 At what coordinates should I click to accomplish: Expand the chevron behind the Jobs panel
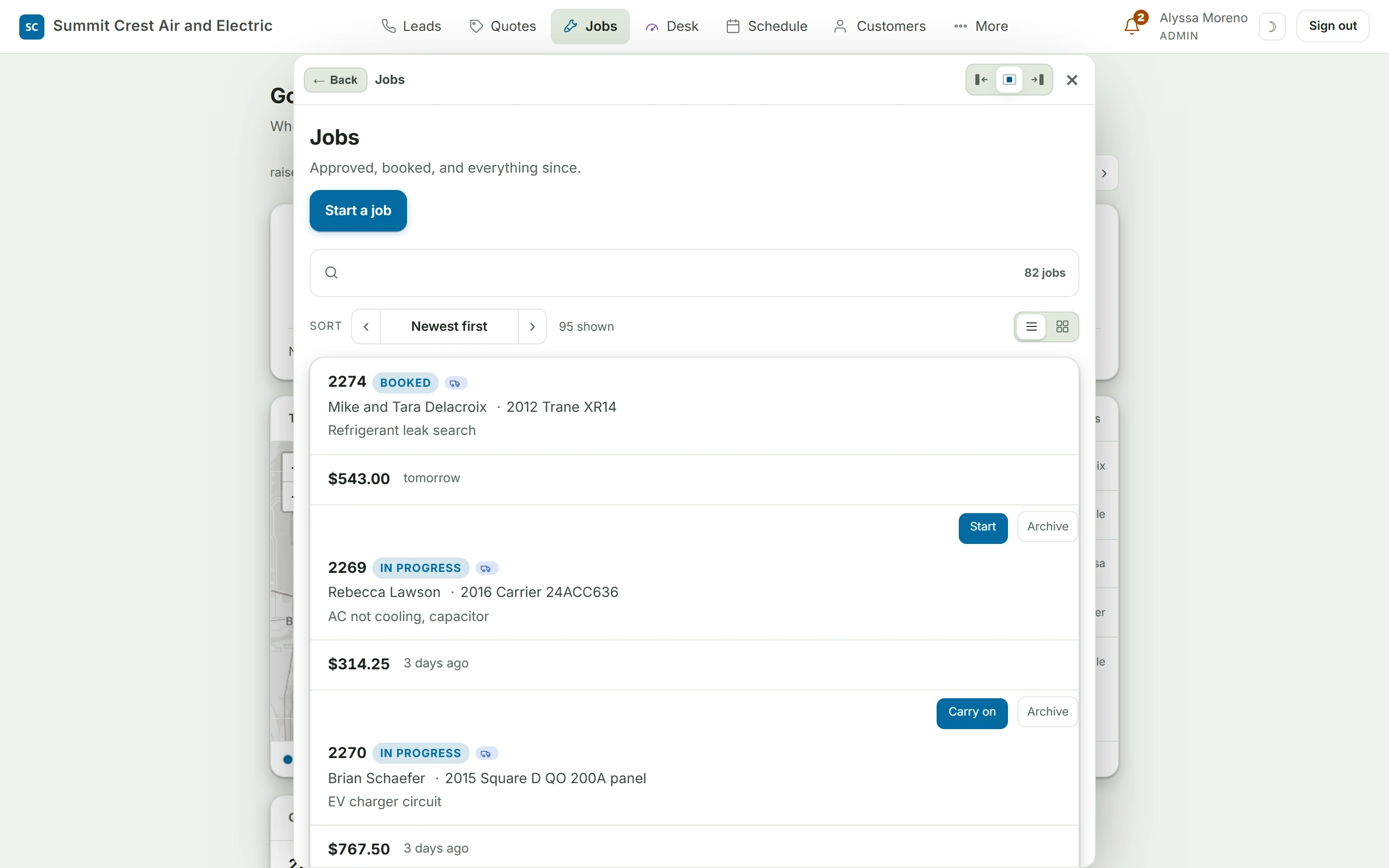[x=1104, y=174]
